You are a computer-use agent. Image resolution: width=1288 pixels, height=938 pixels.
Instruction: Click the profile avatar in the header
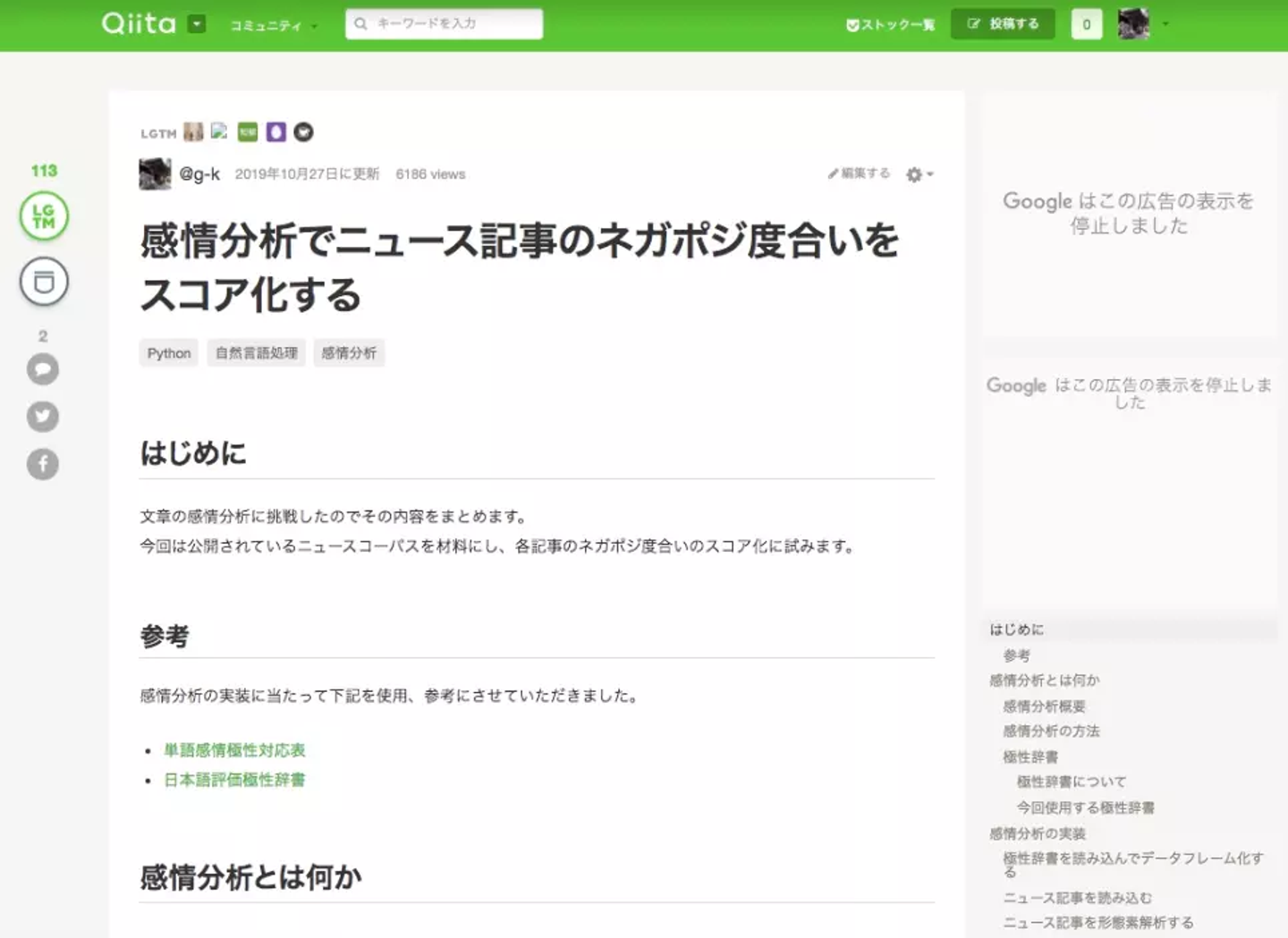(x=1133, y=24)
